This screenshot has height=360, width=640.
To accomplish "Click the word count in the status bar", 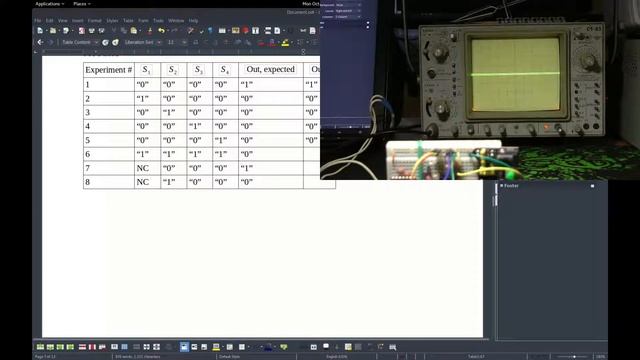I will 138,357.
